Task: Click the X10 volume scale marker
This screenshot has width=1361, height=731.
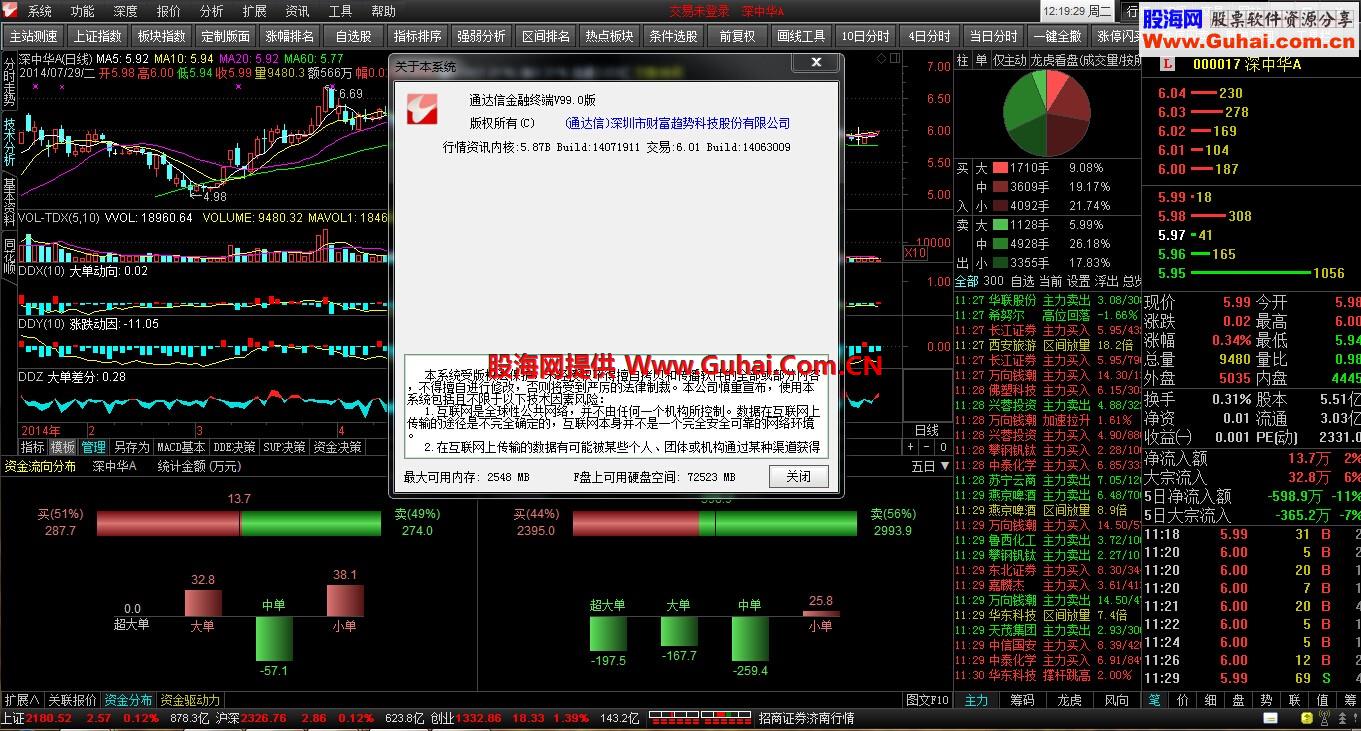Action: (915, 253)
